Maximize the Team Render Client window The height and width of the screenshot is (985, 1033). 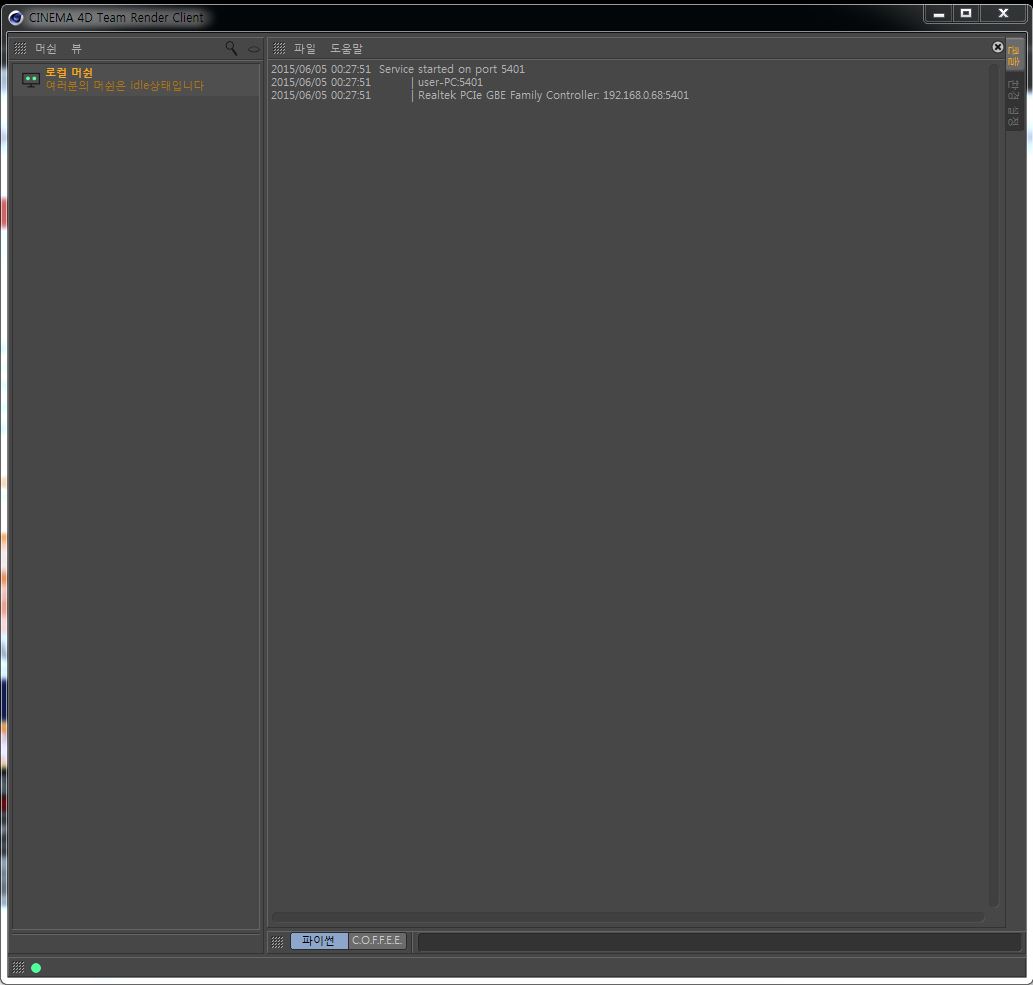[x=966, y=13]
